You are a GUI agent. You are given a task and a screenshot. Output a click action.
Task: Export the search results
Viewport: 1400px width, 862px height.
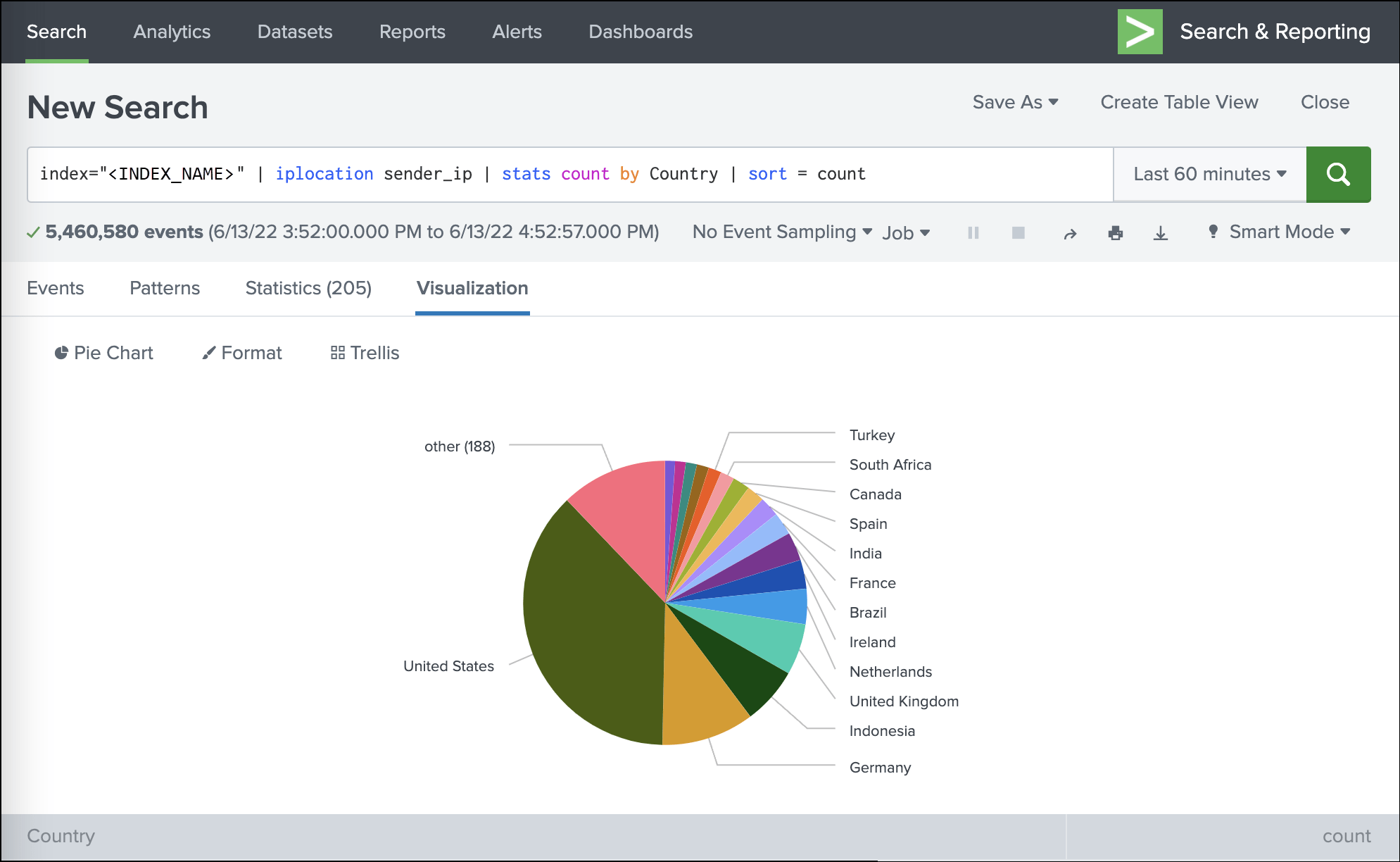1161,232
